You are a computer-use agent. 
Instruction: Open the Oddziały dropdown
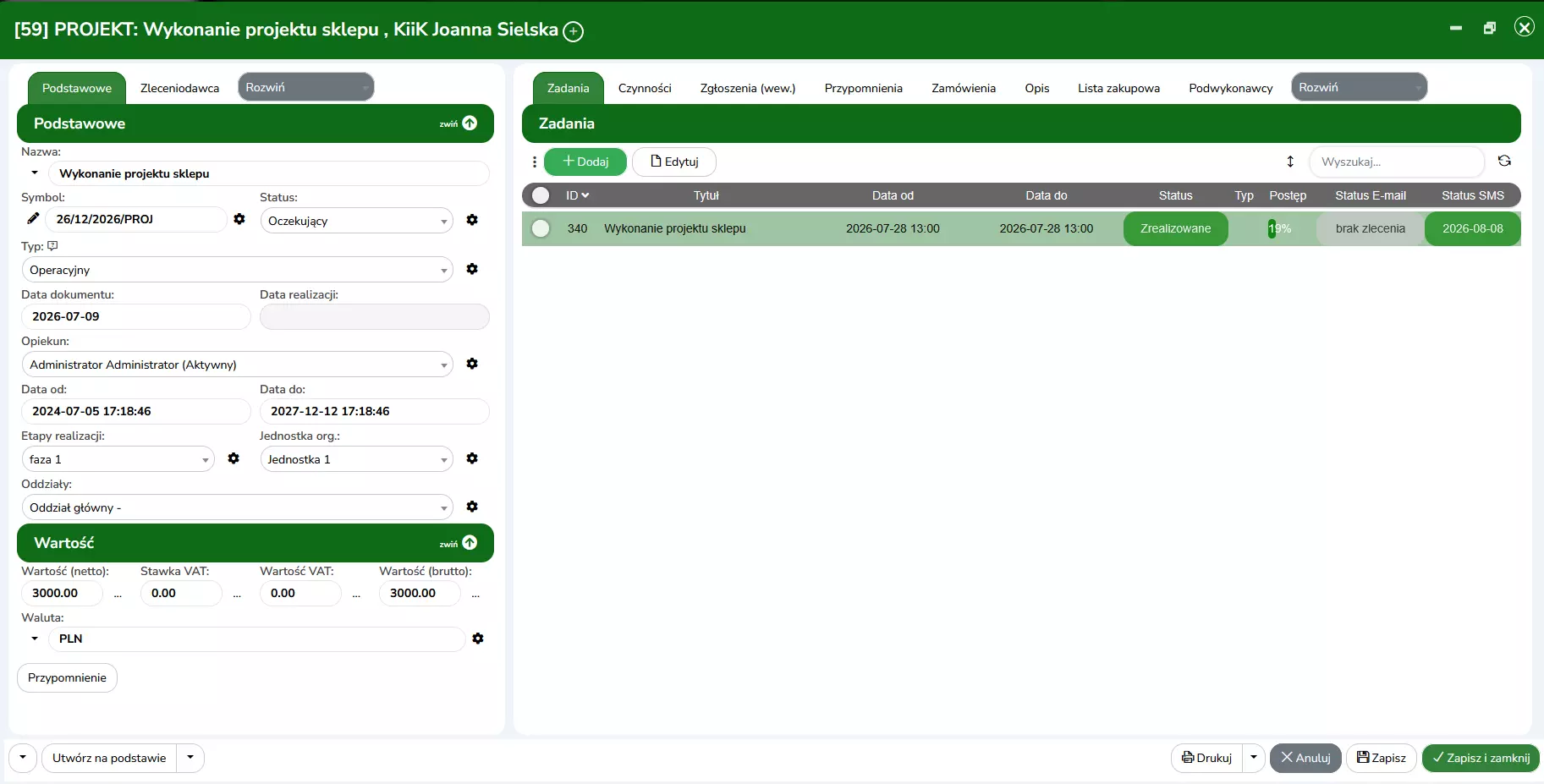(237, 507)
